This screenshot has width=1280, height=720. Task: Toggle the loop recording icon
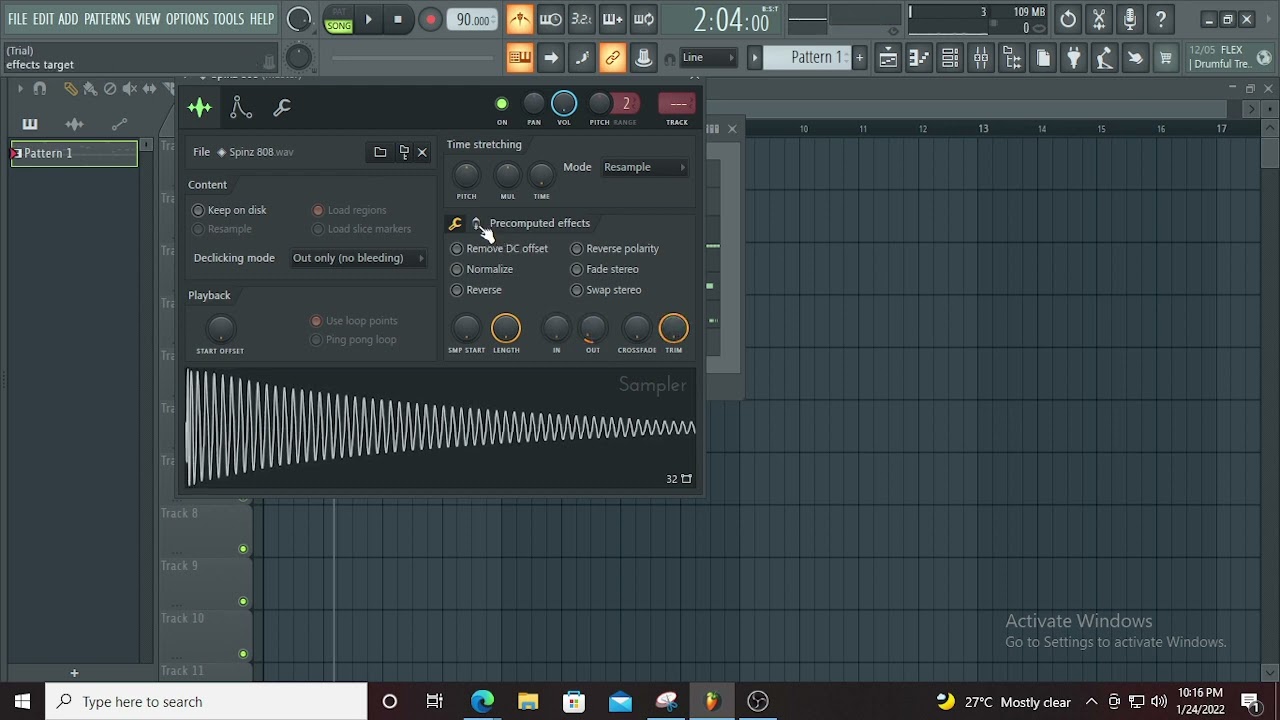point(644,19)
